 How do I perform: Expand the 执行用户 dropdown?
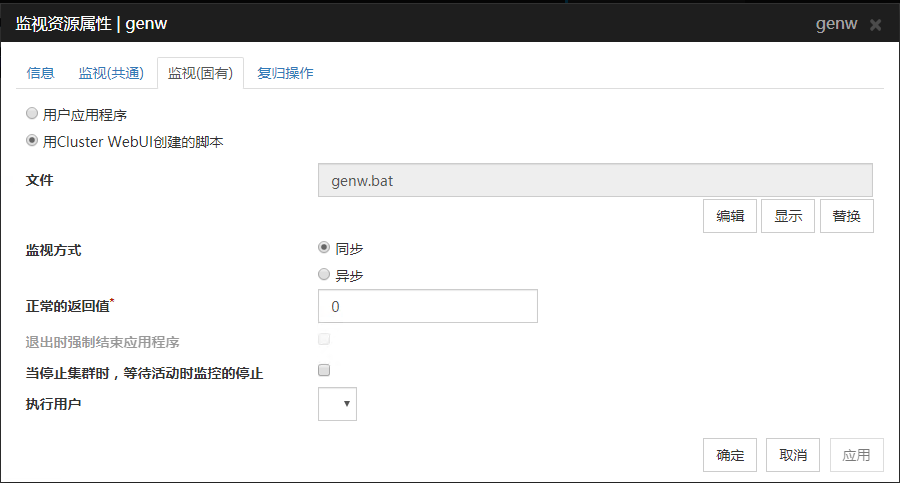(337, 404)
